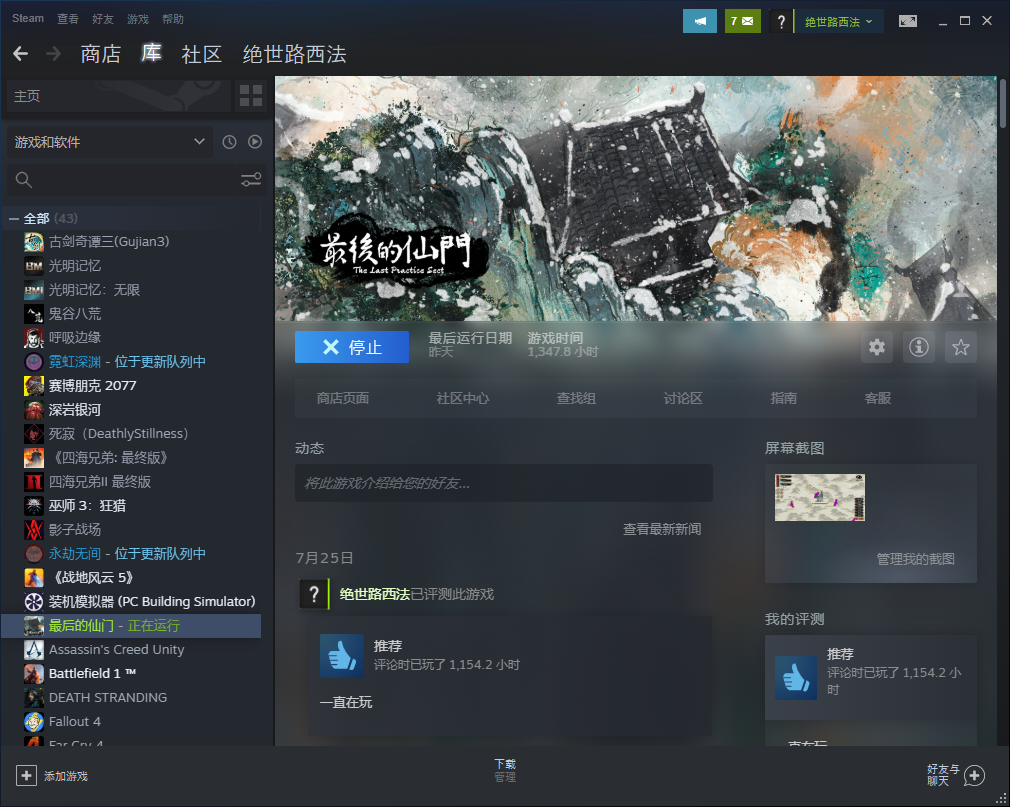
Task: Go back with the left arrow
Action: coord(21,53)
